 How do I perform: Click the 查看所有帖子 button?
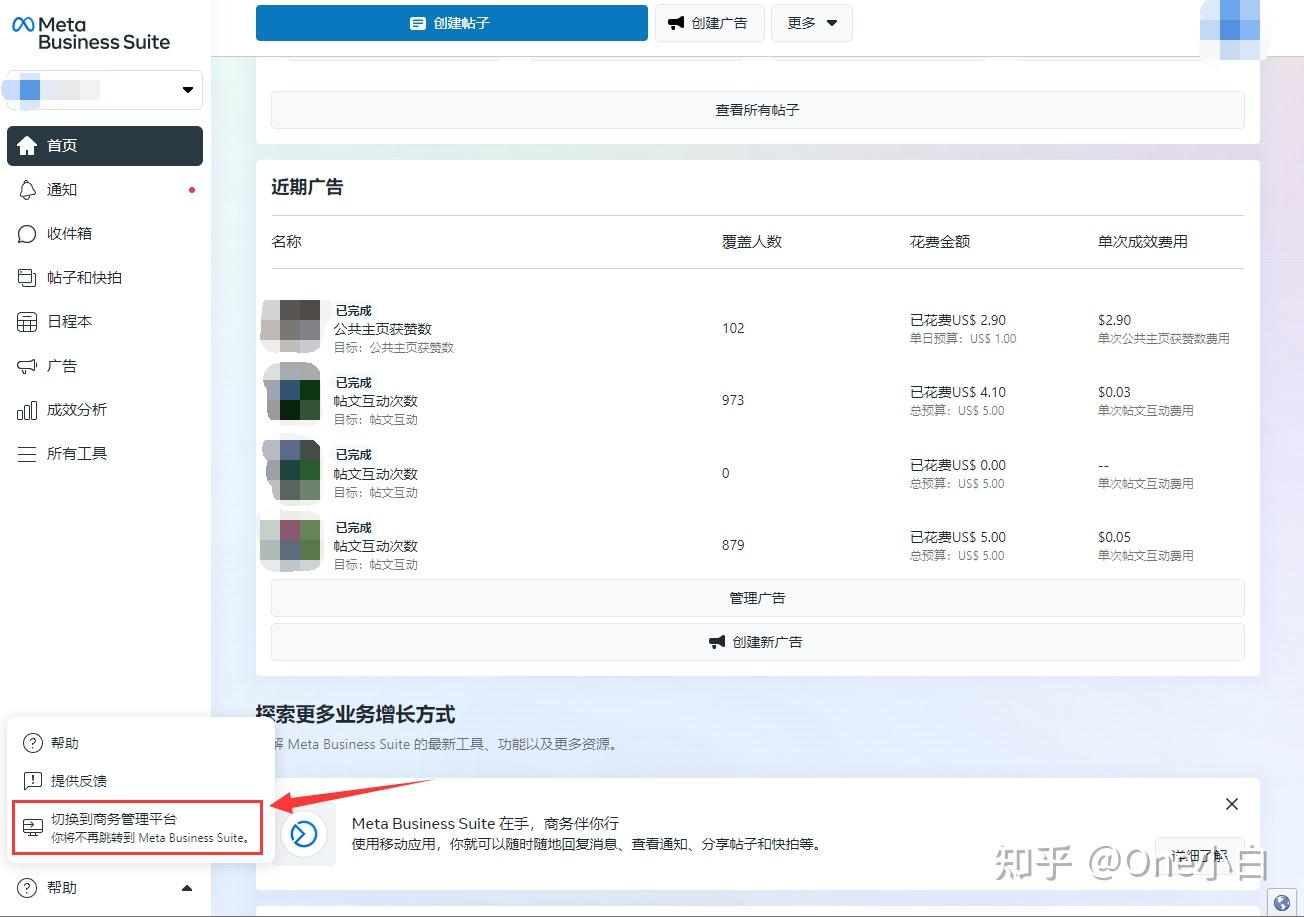click(x=758, y=110)
